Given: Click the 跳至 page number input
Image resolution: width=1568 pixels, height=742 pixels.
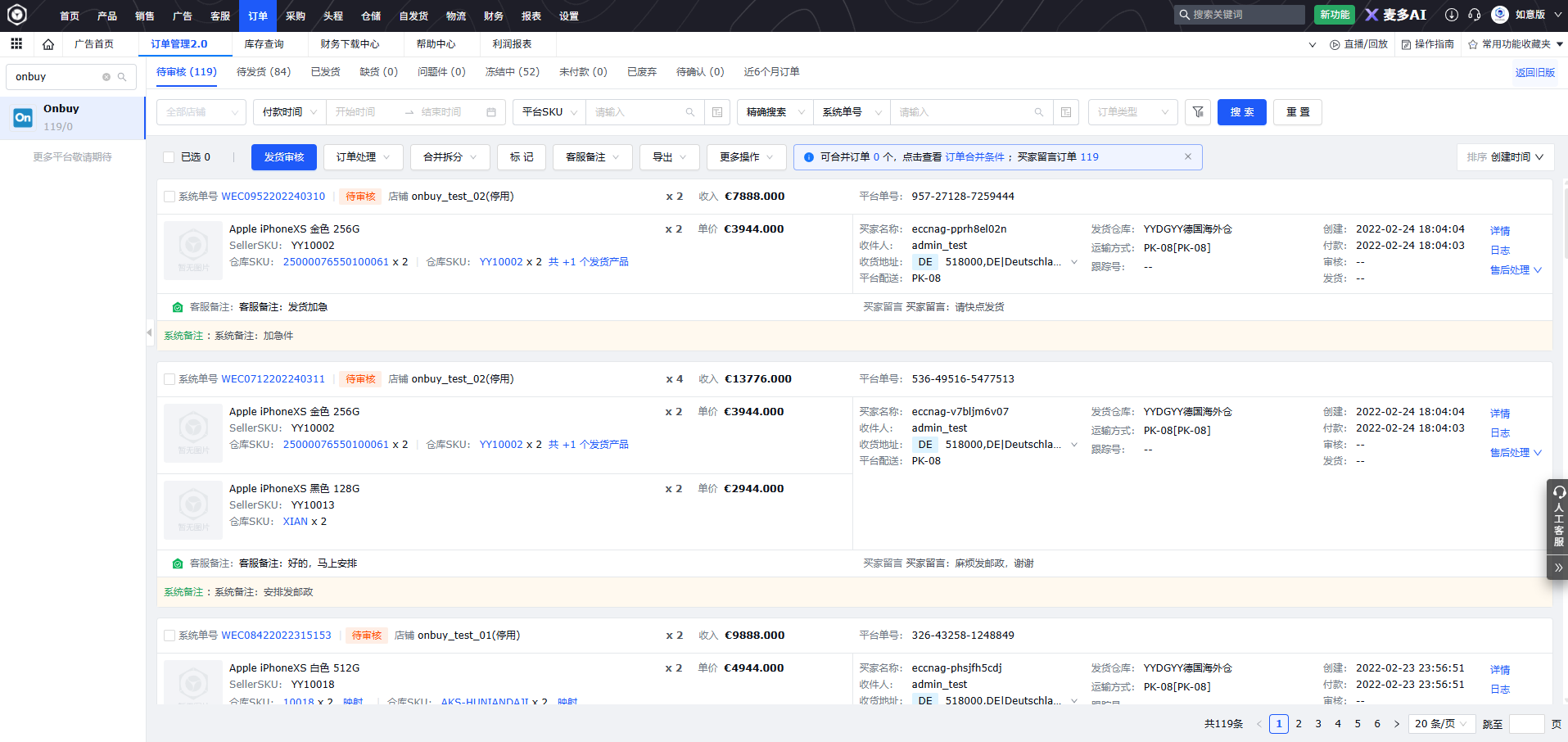Looking at the screenshot, I should click(x=1526, y=724).
